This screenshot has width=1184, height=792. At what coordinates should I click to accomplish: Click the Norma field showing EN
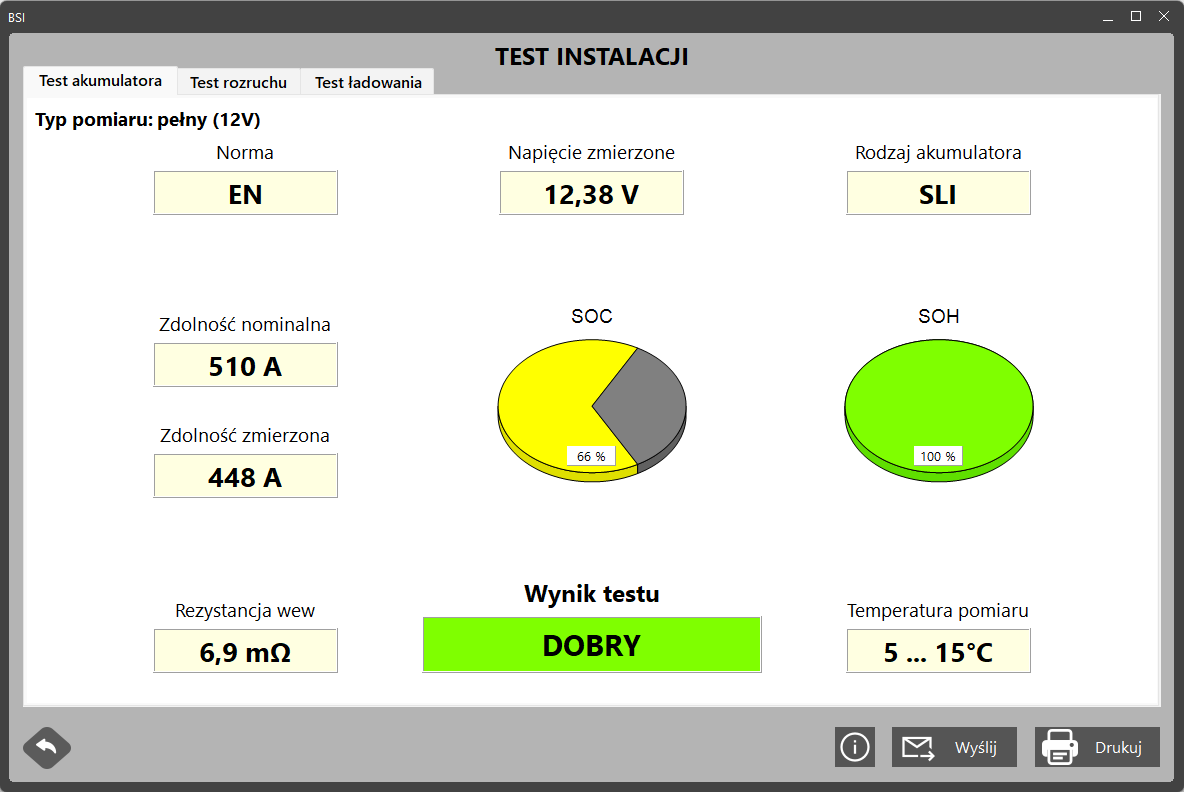pos(245,192)
